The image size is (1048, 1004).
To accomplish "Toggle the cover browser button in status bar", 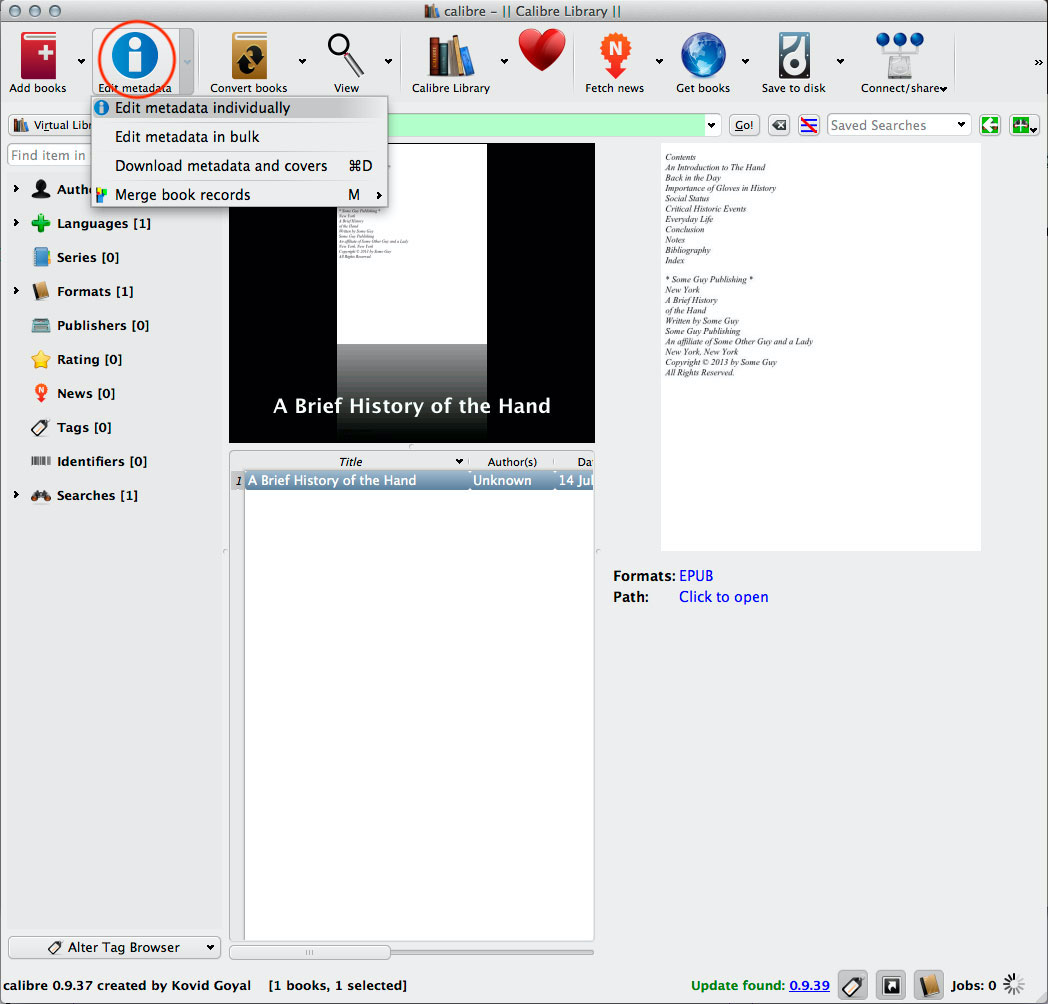I will tap(890, 985).
